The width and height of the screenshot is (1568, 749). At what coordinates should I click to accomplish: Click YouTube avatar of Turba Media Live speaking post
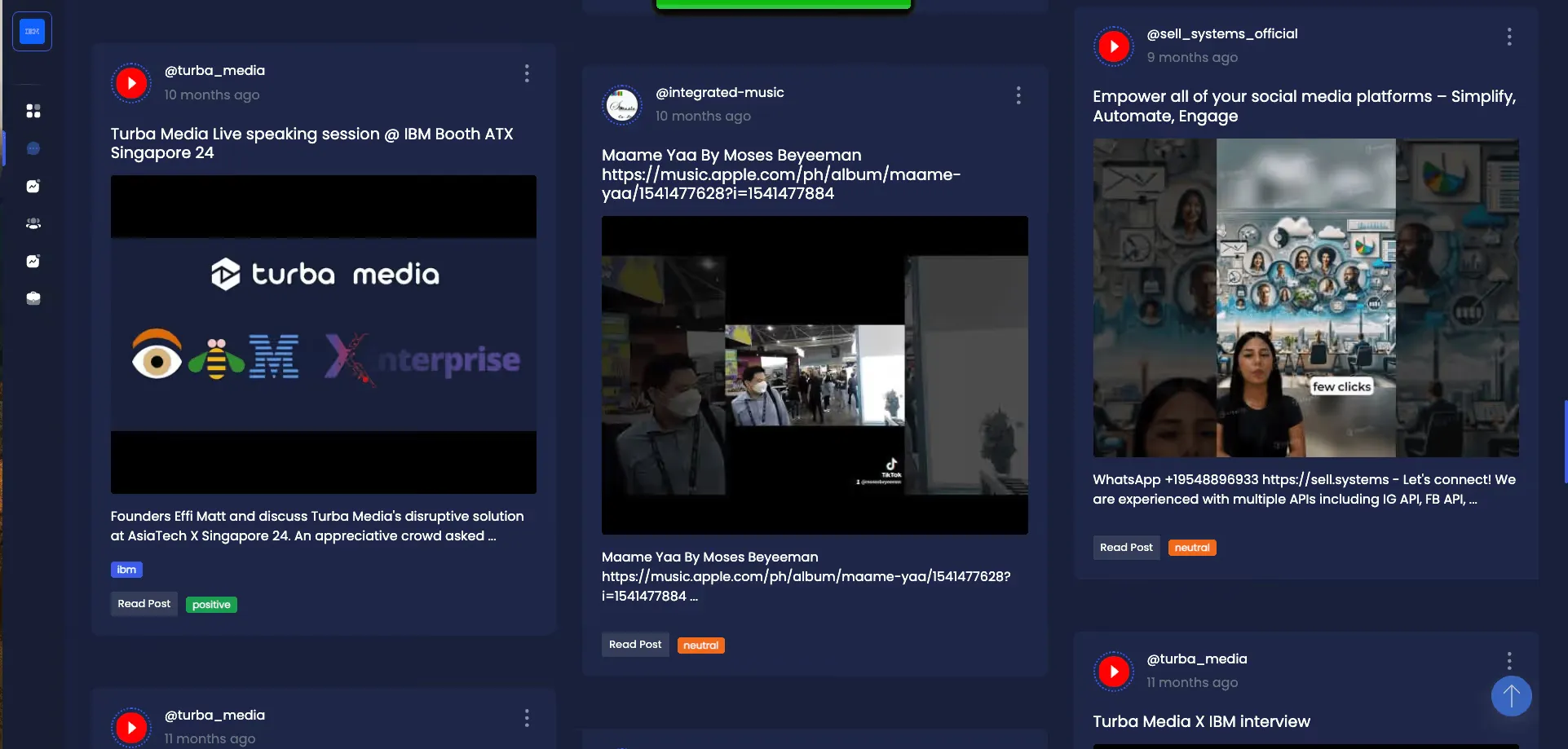click(x=131, y=83)
